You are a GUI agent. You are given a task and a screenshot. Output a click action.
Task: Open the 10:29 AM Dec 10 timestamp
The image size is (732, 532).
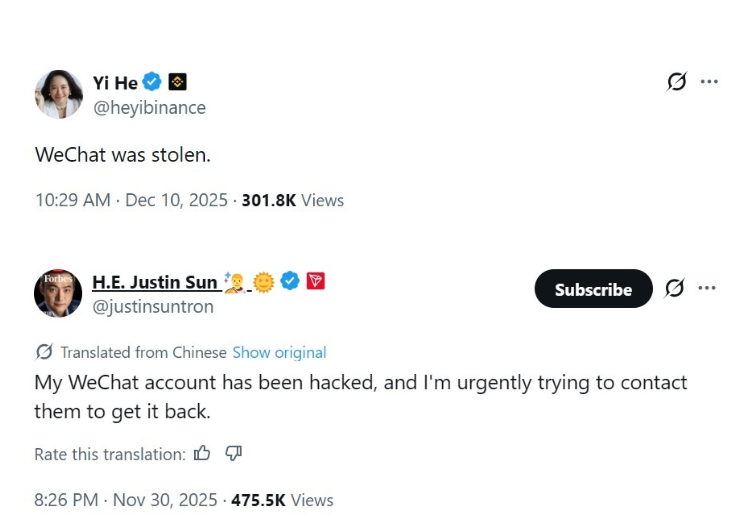[x=132, y=200]
